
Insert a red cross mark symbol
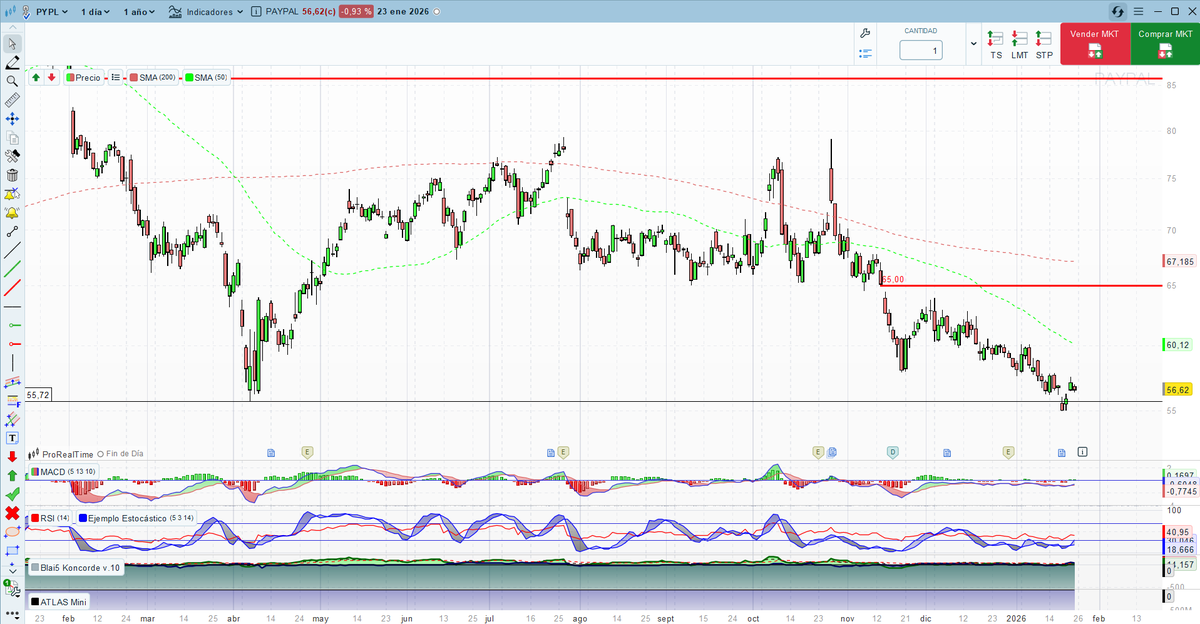point(12,512)
